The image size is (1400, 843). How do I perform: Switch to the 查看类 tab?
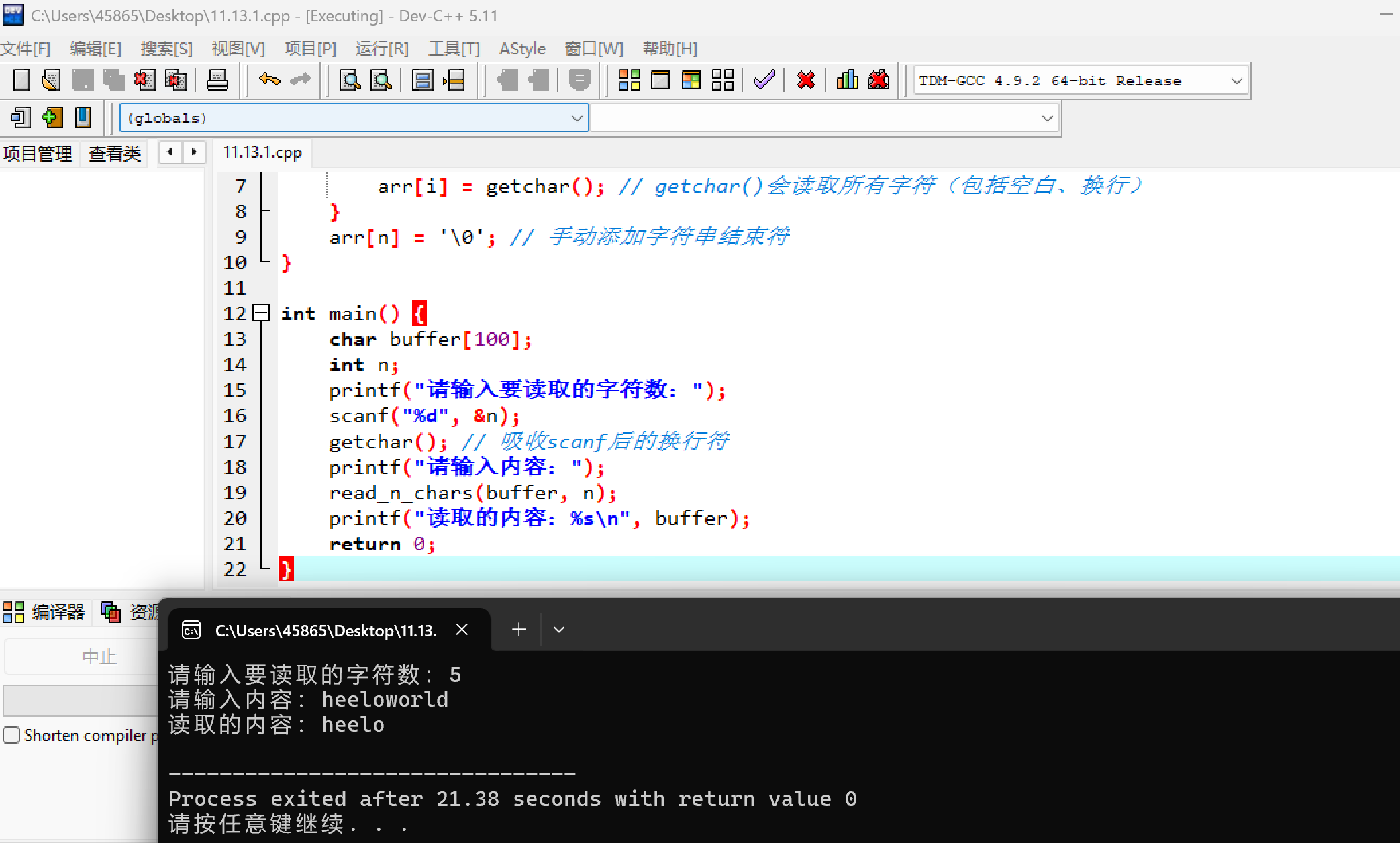(115, 154)
